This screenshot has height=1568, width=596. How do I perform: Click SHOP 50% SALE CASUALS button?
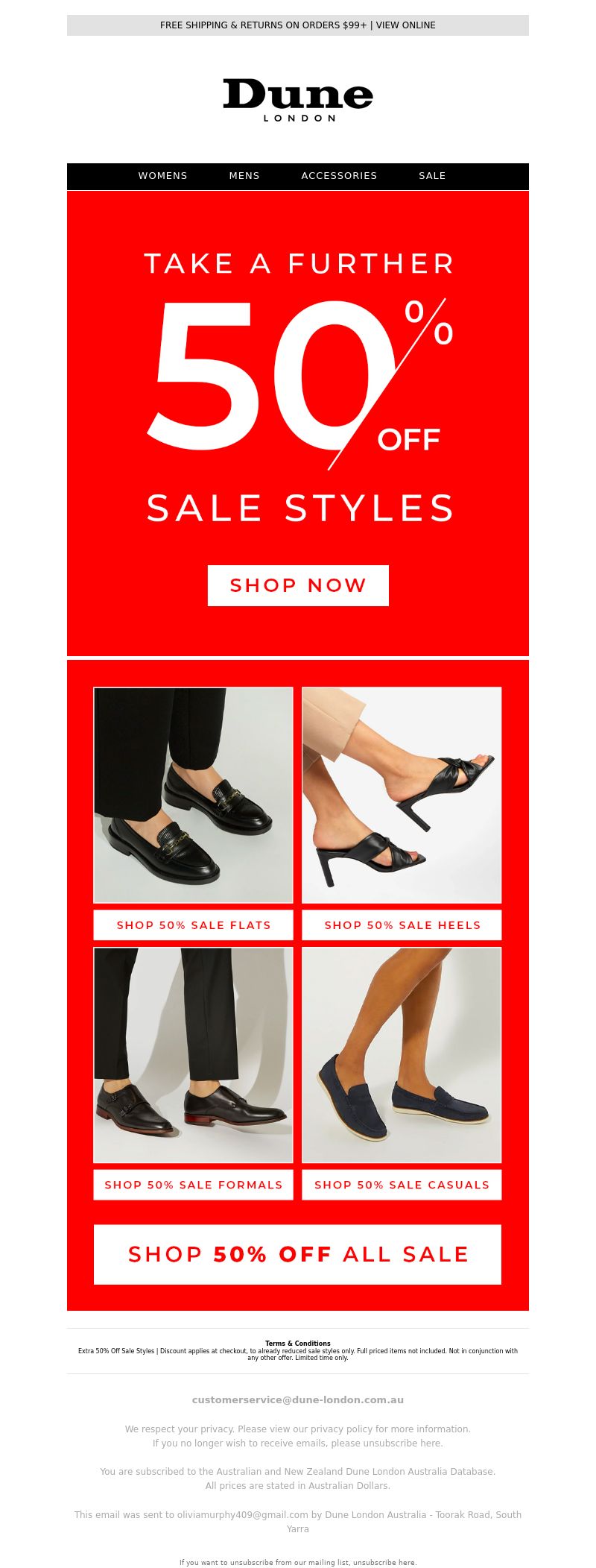402,1185
